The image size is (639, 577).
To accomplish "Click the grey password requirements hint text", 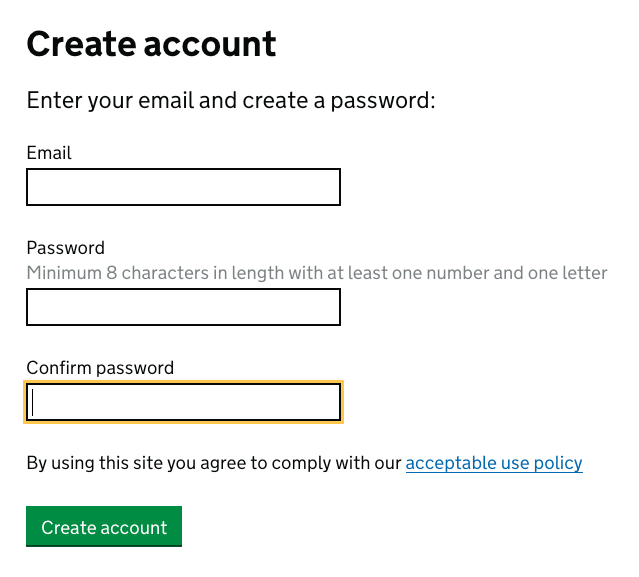I will coord(317,273).
